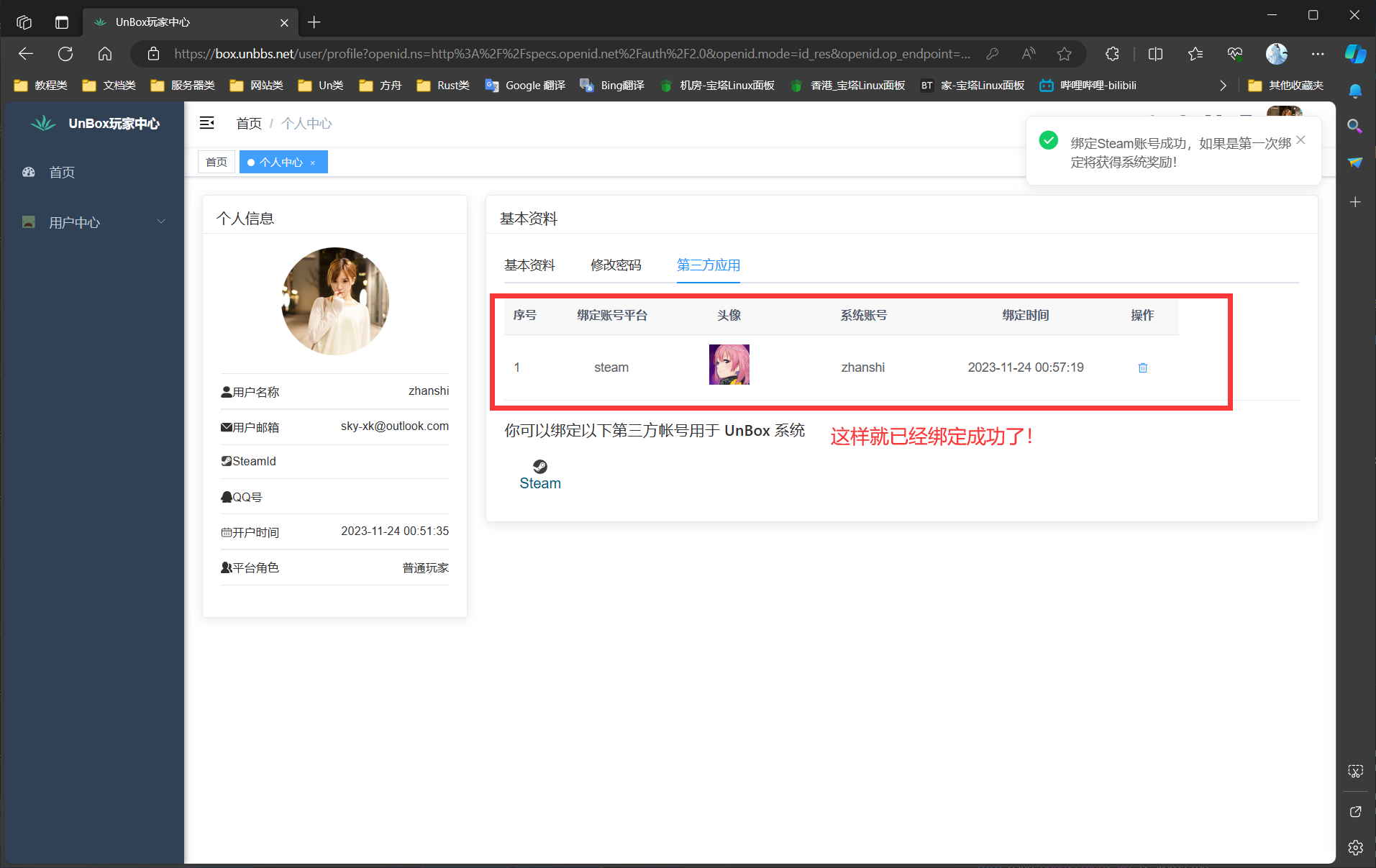This screenshot has width=1376, height=868.
Task: Select the 第三方应用 tab
Action: 708,265
